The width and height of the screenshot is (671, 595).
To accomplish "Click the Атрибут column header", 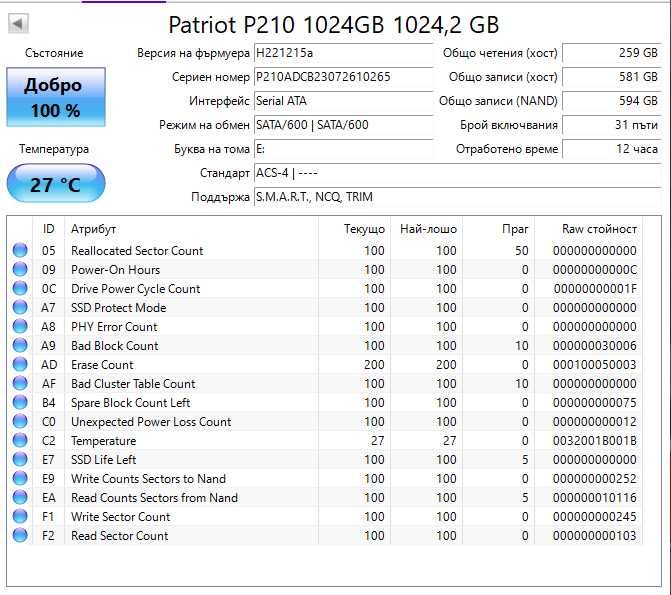I will click(x=192, y=229).
